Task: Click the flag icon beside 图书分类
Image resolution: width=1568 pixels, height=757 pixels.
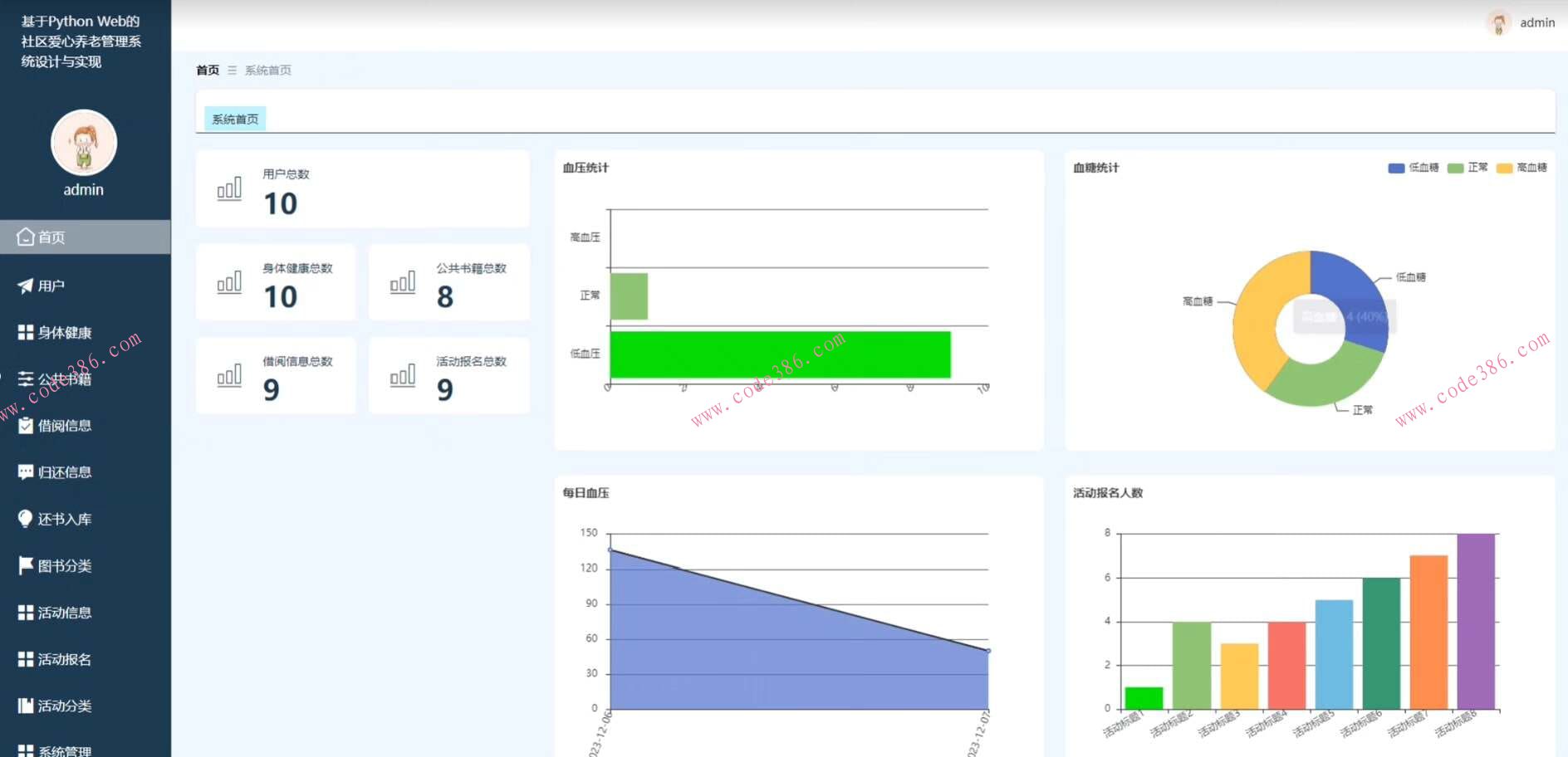Action: [x=26, y=566]
